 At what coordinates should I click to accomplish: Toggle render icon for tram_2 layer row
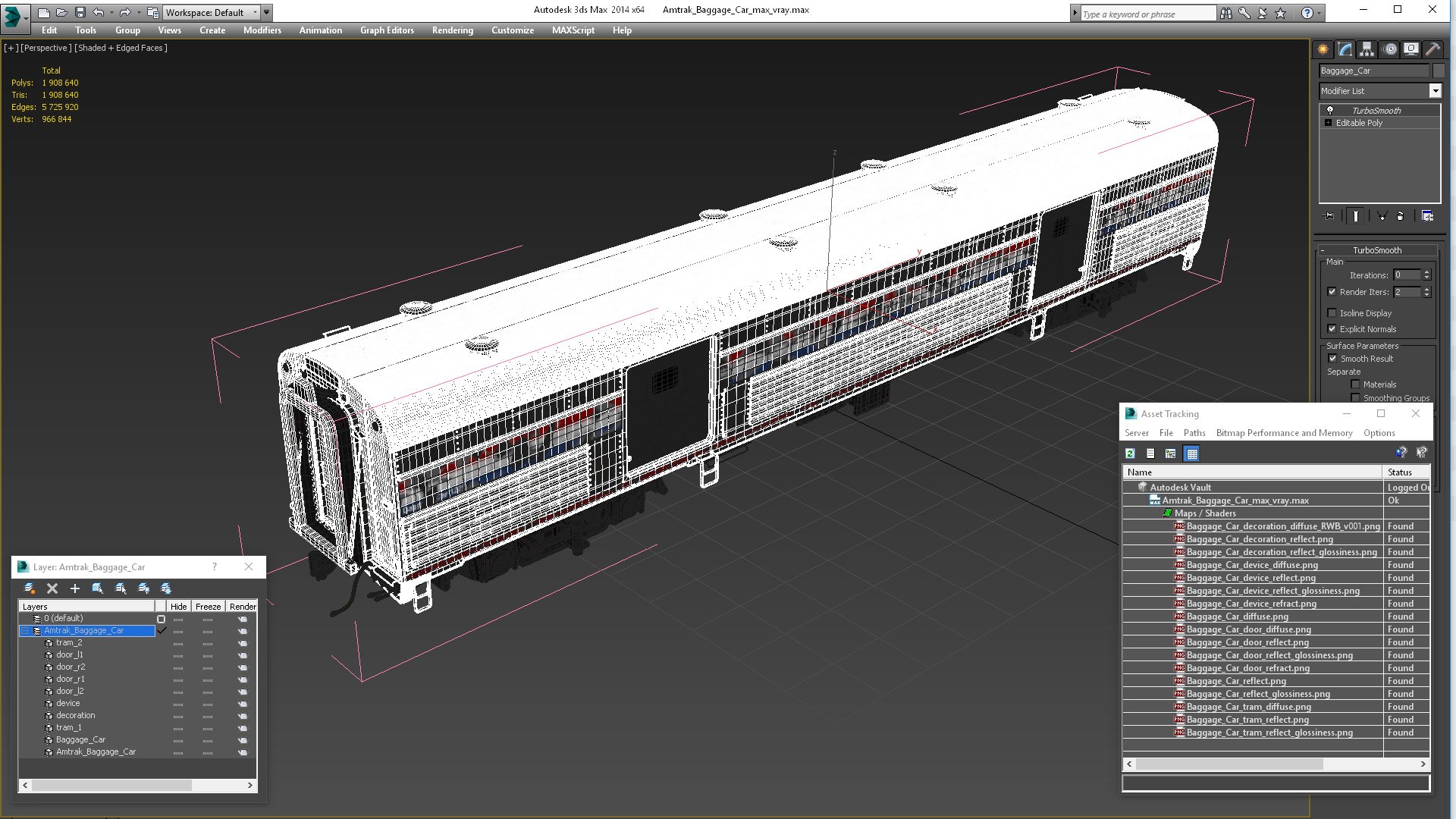(243, 643)
